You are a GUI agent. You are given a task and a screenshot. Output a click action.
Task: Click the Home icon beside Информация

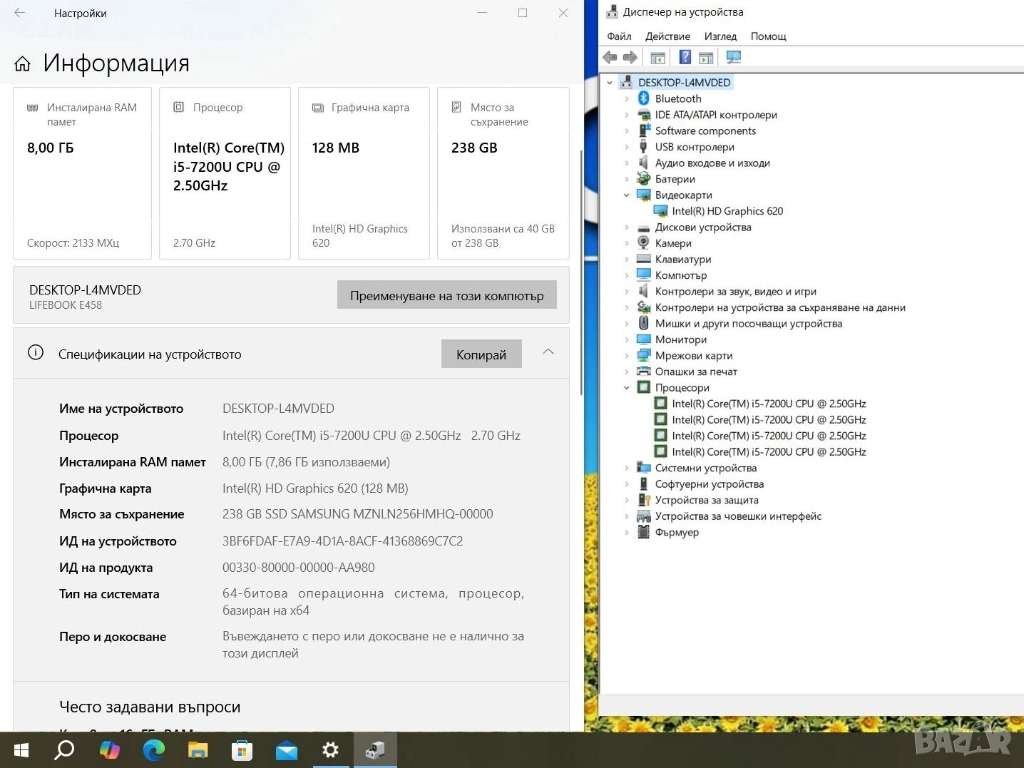(x=22, y=64)
